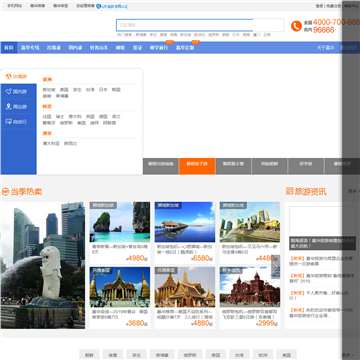Click the 亚洲 region heading

(x=47, y=80)
